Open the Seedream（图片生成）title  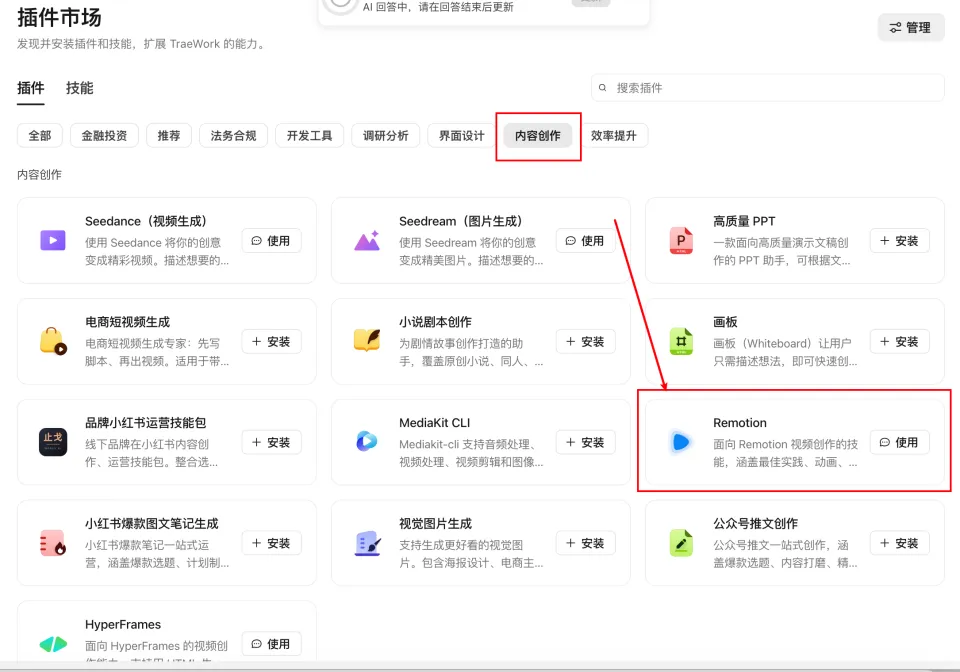point(460,221)
